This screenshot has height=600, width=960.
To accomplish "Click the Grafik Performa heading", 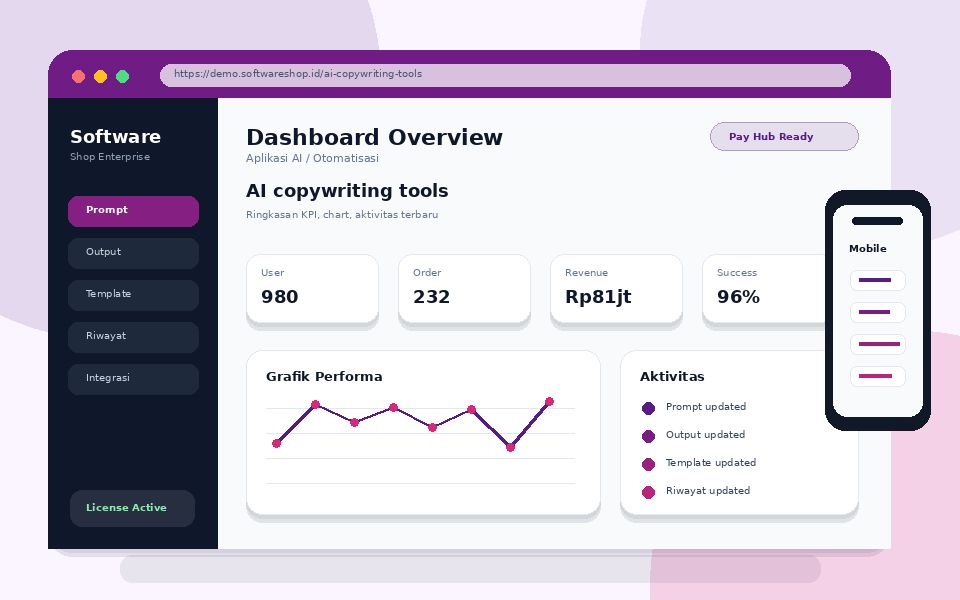I will pos(324,377).
